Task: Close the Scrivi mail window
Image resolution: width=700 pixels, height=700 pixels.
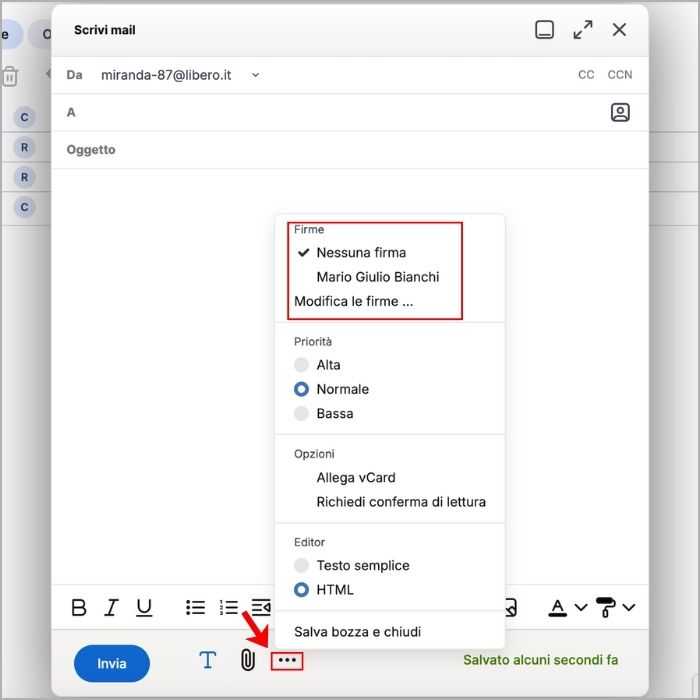Action: tap(619, 30)
